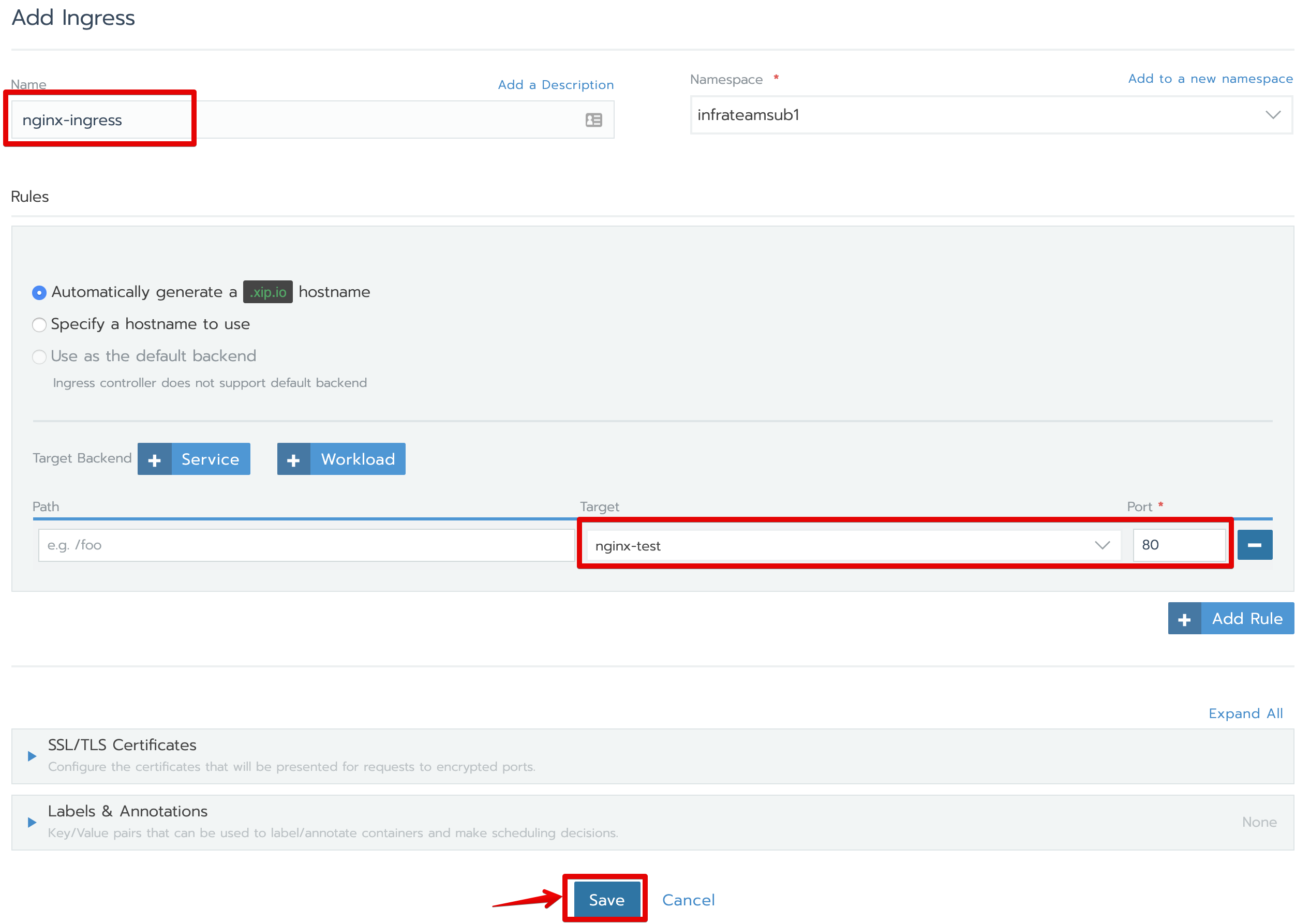The image size is (1310, 924).
Task: Open the Namespace dropdown infrateamsub1
Action: [x=990, y=115]
